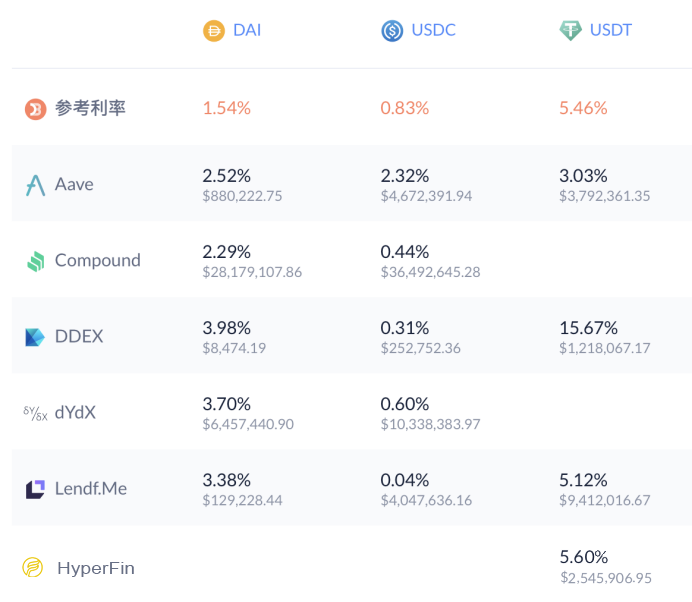Click Lendf.Me USDC rate 0.04%

405,480
